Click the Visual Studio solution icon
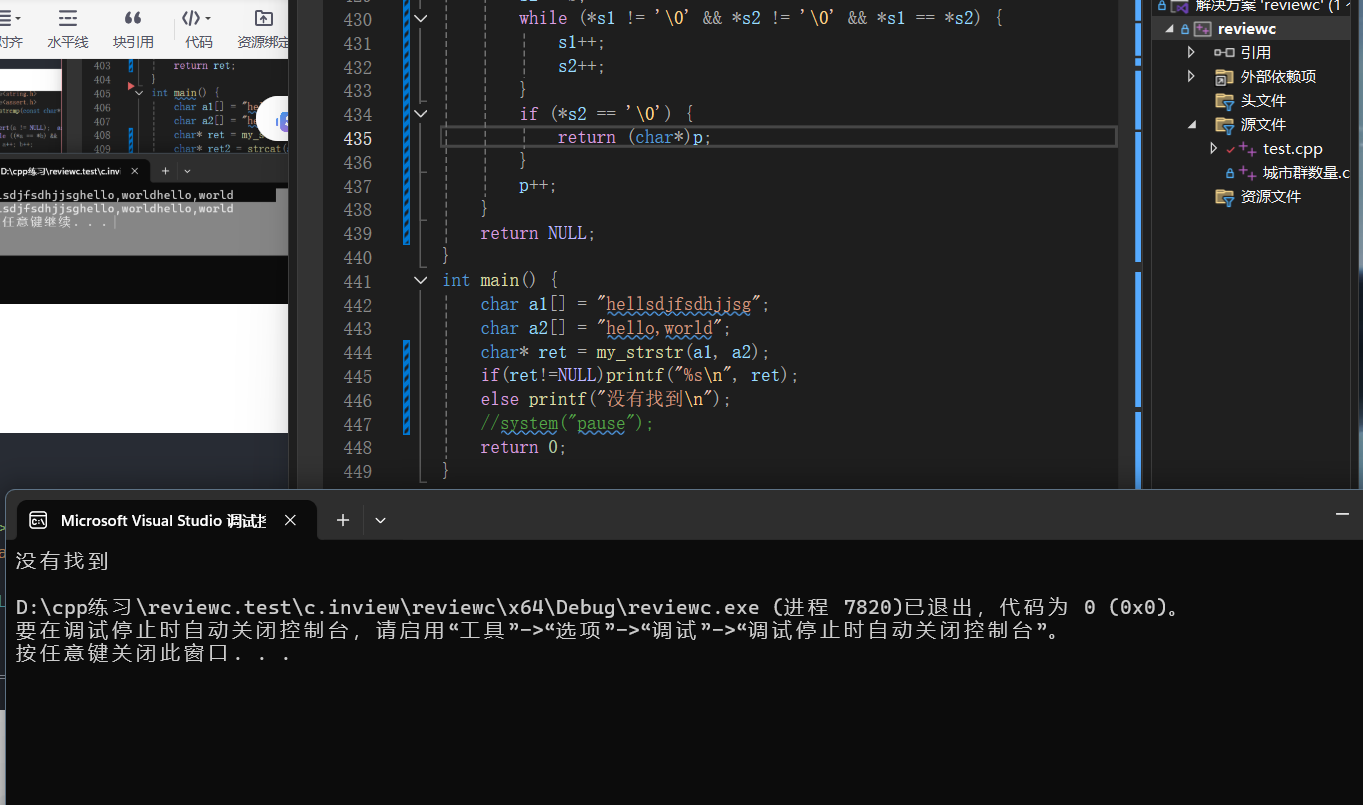This screenshot has height=805, width=1363. coord(1181,6)
